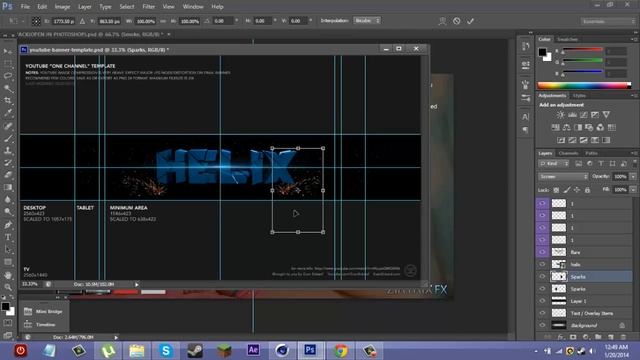Open the Layers panel flyout menu
Screen dimensions: 640x360
tap(634, 153)
